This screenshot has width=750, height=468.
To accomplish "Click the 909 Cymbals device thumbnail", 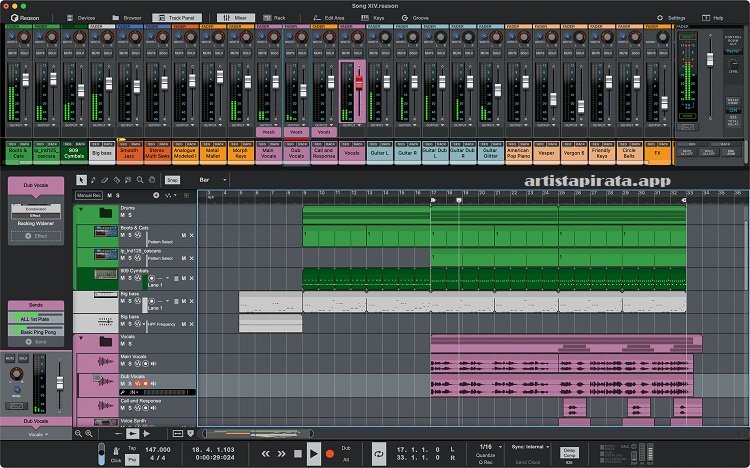I will (x=106, y=274).
